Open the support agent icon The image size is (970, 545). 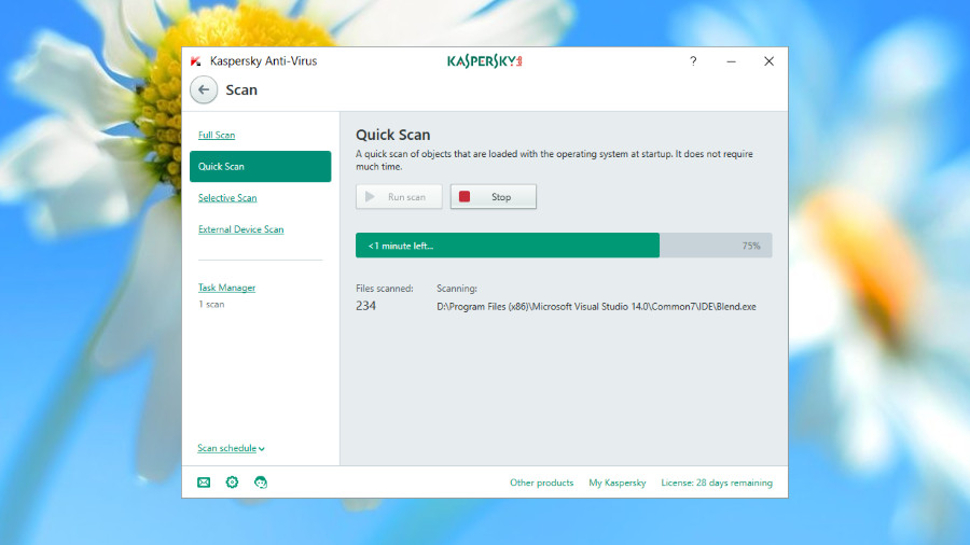pos(260,483)
